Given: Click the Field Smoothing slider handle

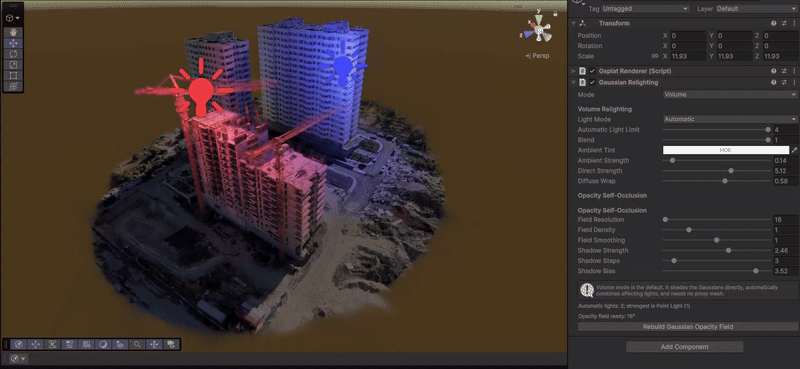Looking at the screenshot, I should (x=716, y=240).
